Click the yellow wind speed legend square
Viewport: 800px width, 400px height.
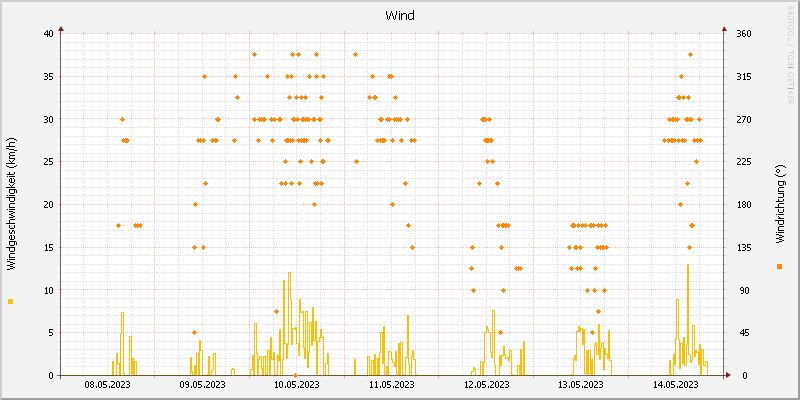click(x=11, y=302)
